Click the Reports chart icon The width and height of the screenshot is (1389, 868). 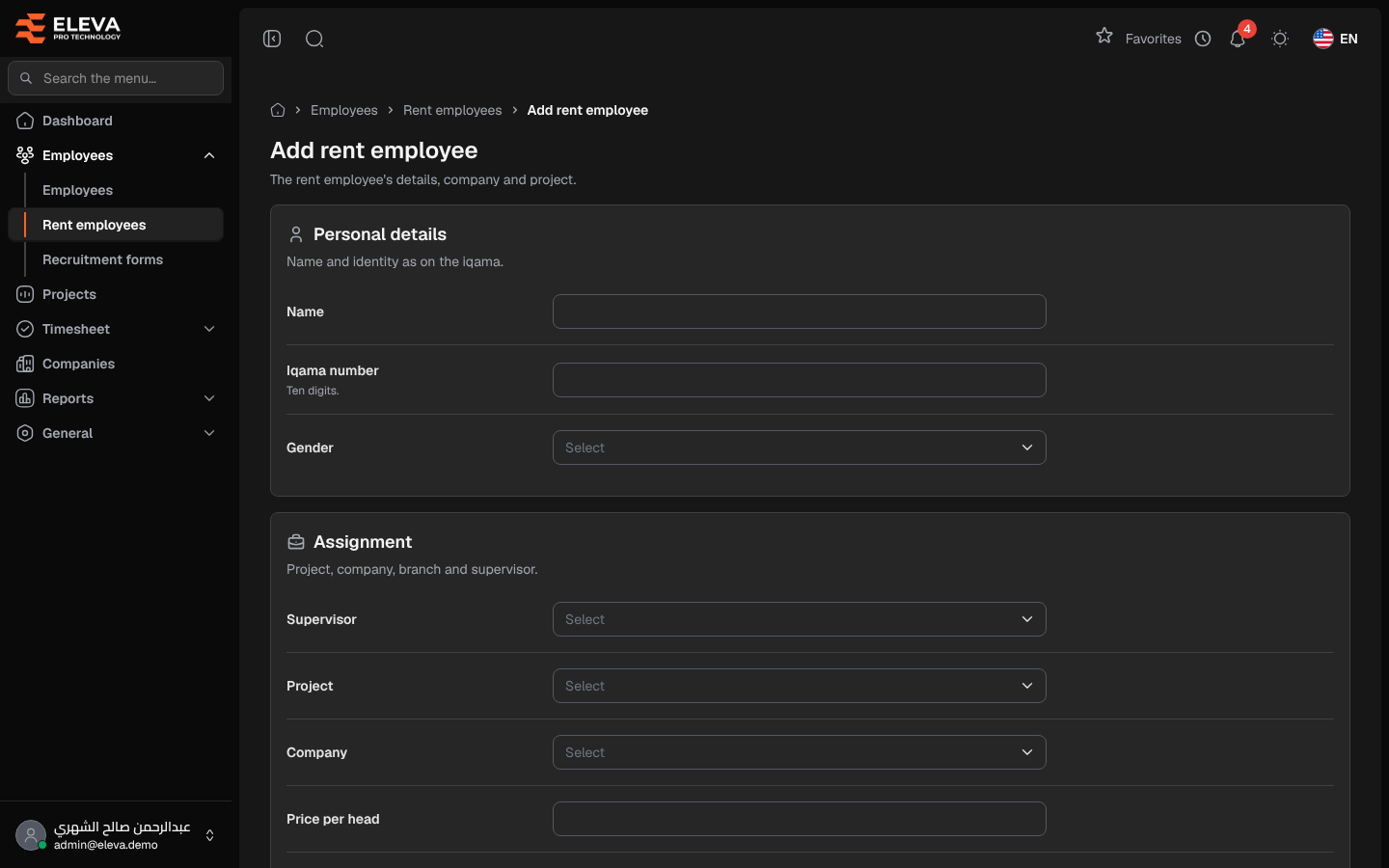[x=25, y=398]
